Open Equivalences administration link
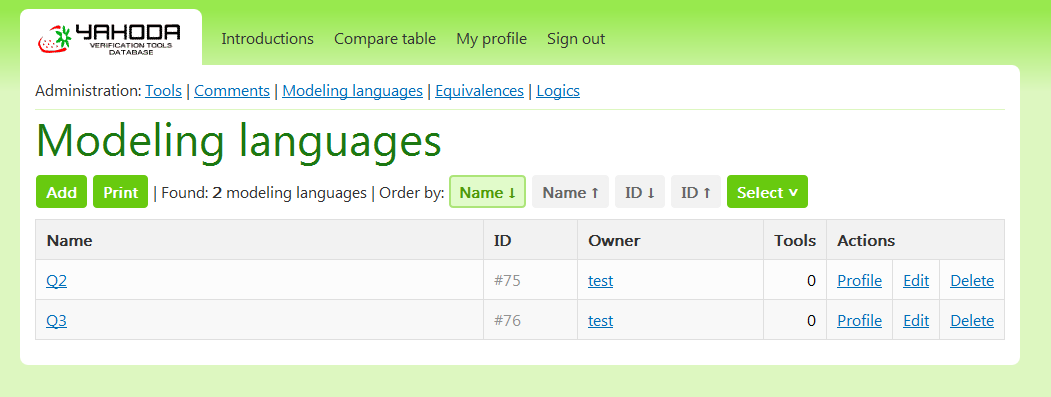Screen dimensions: 1051x397 point(479,91)
